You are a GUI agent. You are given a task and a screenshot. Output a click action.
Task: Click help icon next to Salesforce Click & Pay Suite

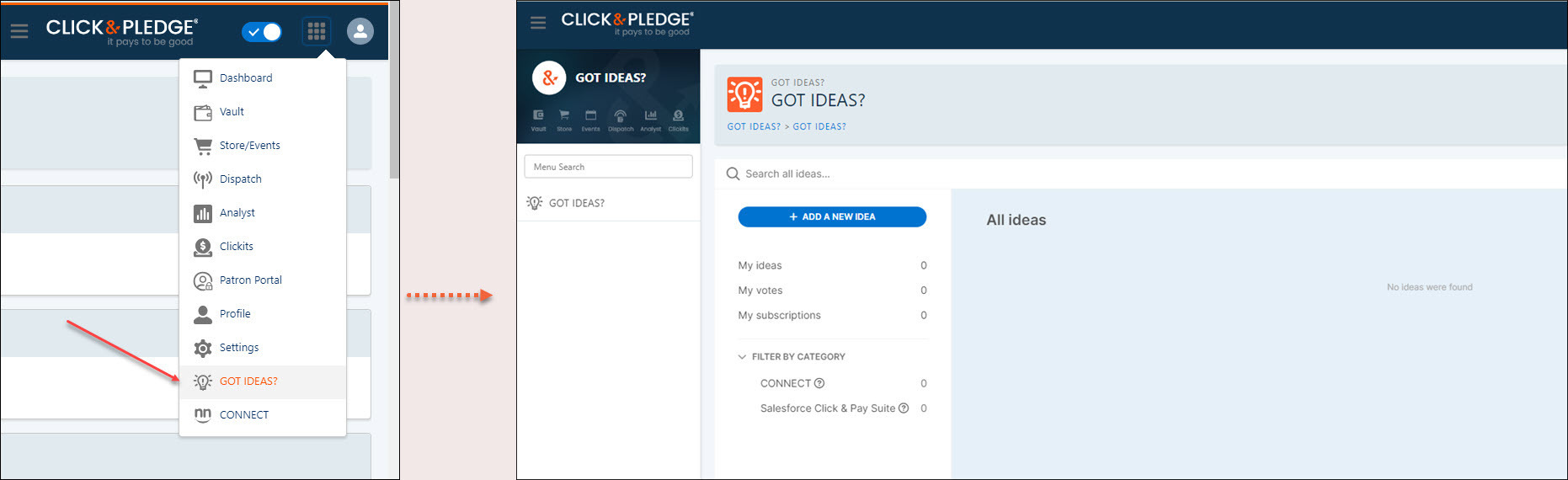click(904, 408)
